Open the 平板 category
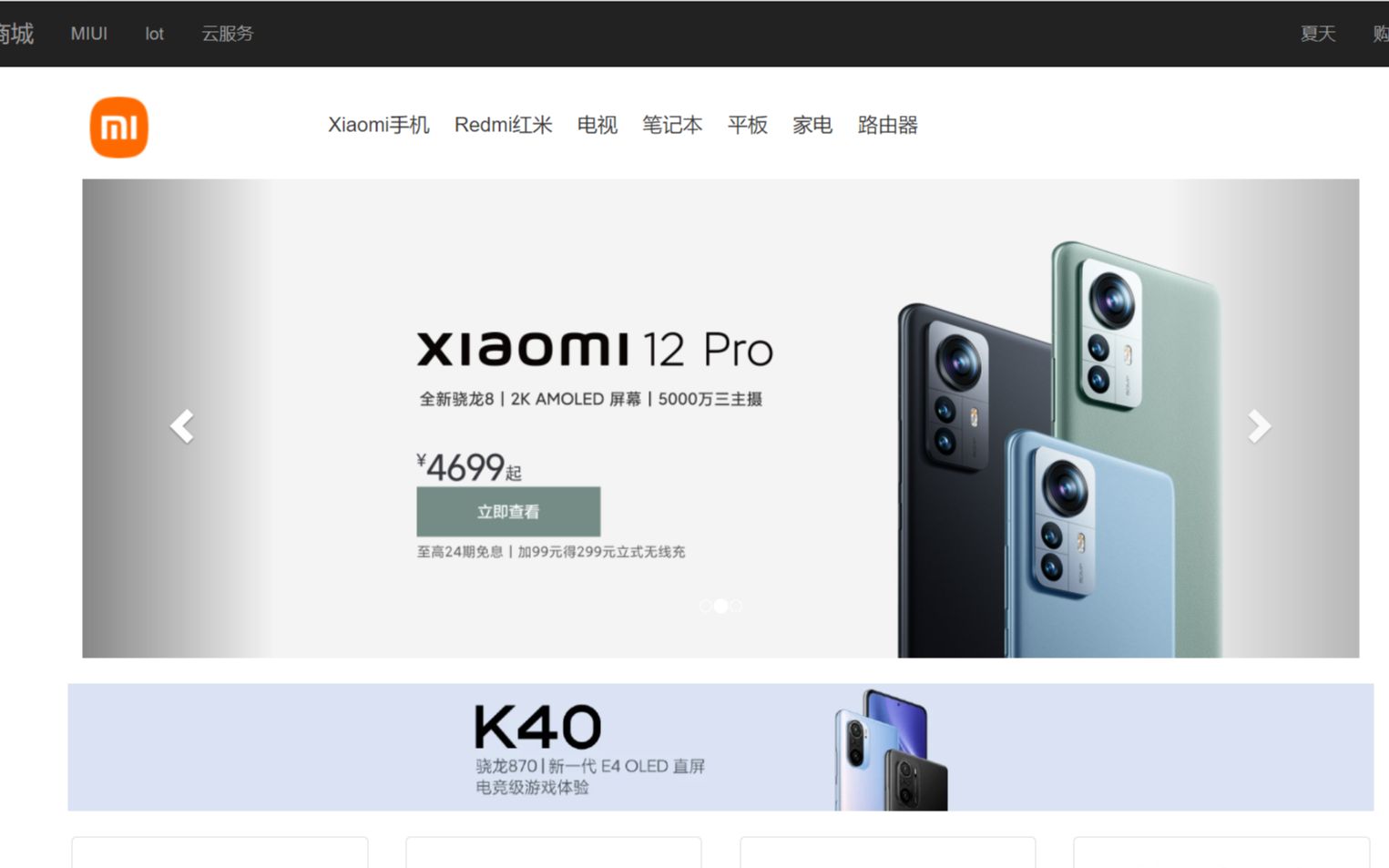Viewport: 1389px width, 868px height. [x=748, y=125]
